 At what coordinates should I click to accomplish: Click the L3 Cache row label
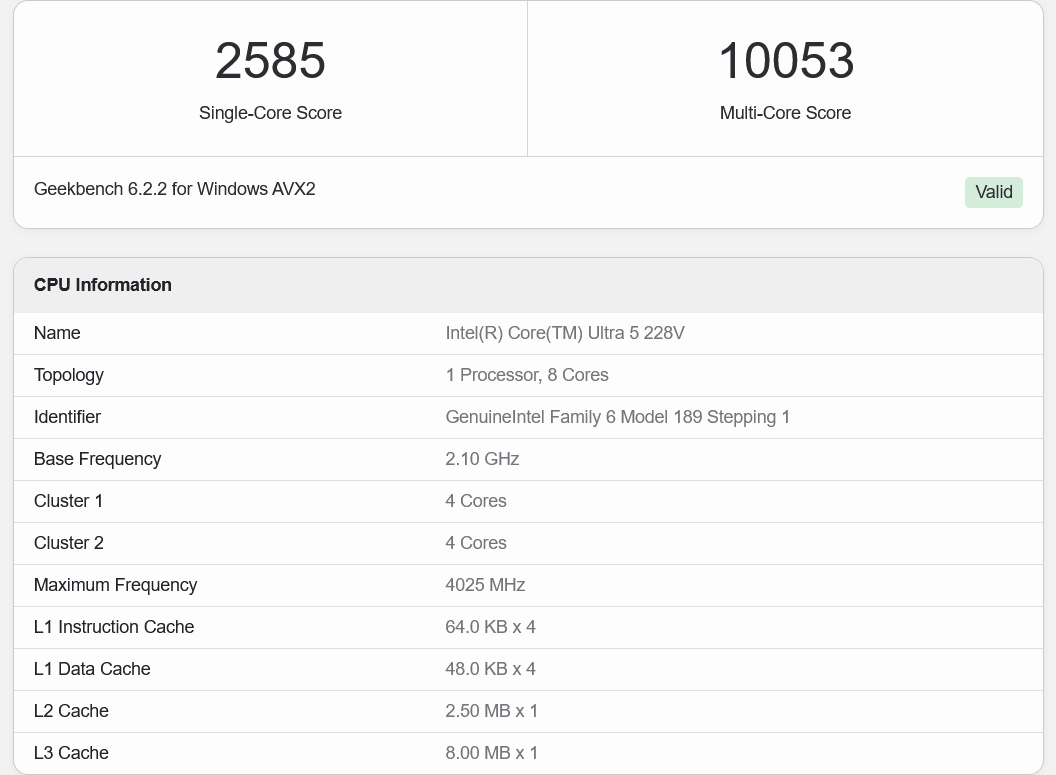[71, 753]
